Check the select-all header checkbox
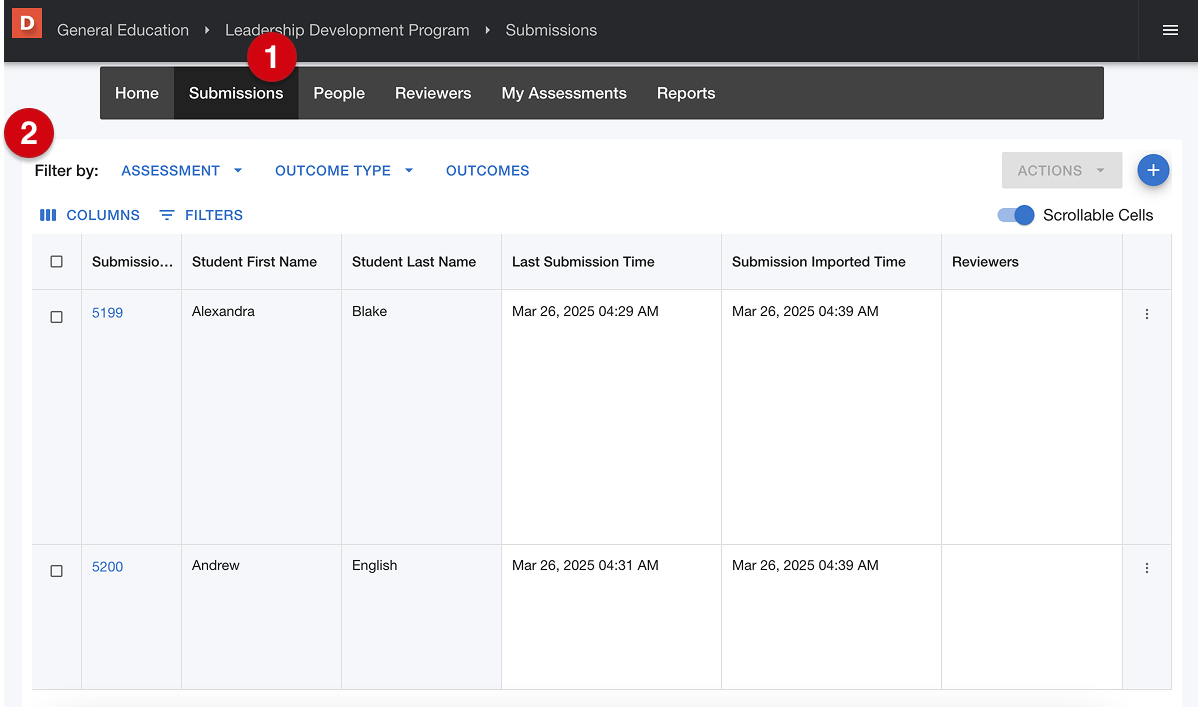The width and height of the screenshot is (1198, 707). click(57, 262)
